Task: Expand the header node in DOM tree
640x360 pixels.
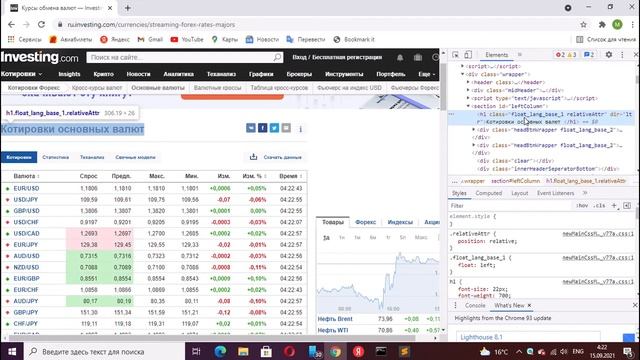Action: [x=468, y=82]
